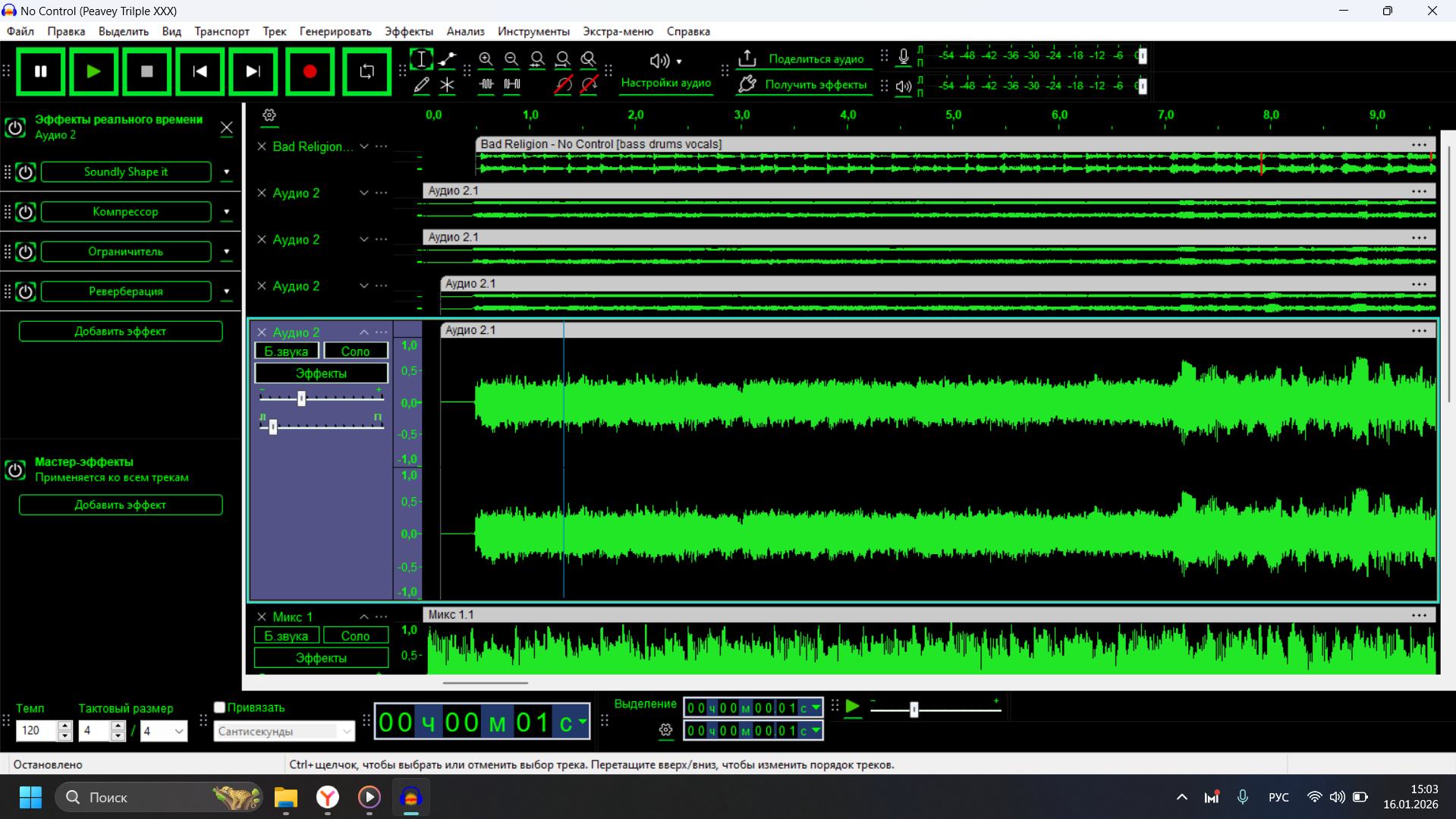1456x819 pixels.
Task: Toggle power for the Компрессор effect
Action: (26, 212)
